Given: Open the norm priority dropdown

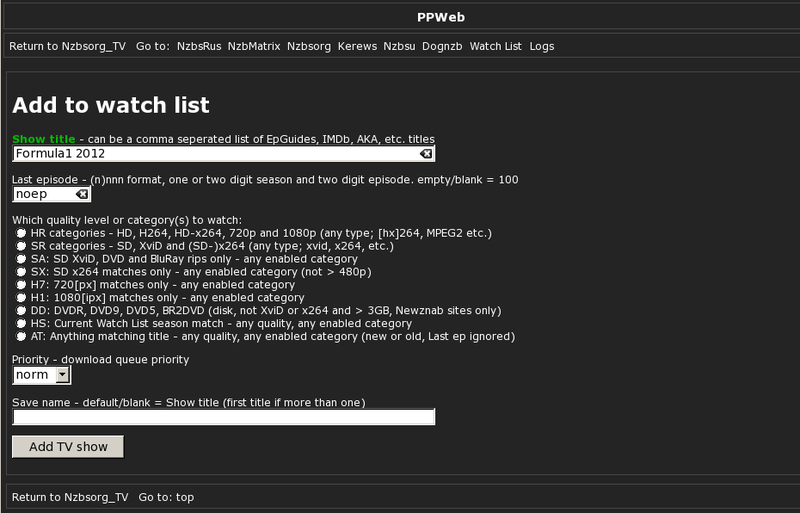Looking at the screenshot, I should pos(42,375).
